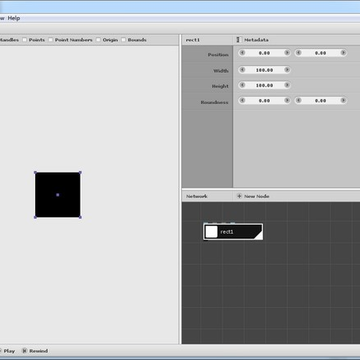Enable the Points checkbox

click(24, 40)
